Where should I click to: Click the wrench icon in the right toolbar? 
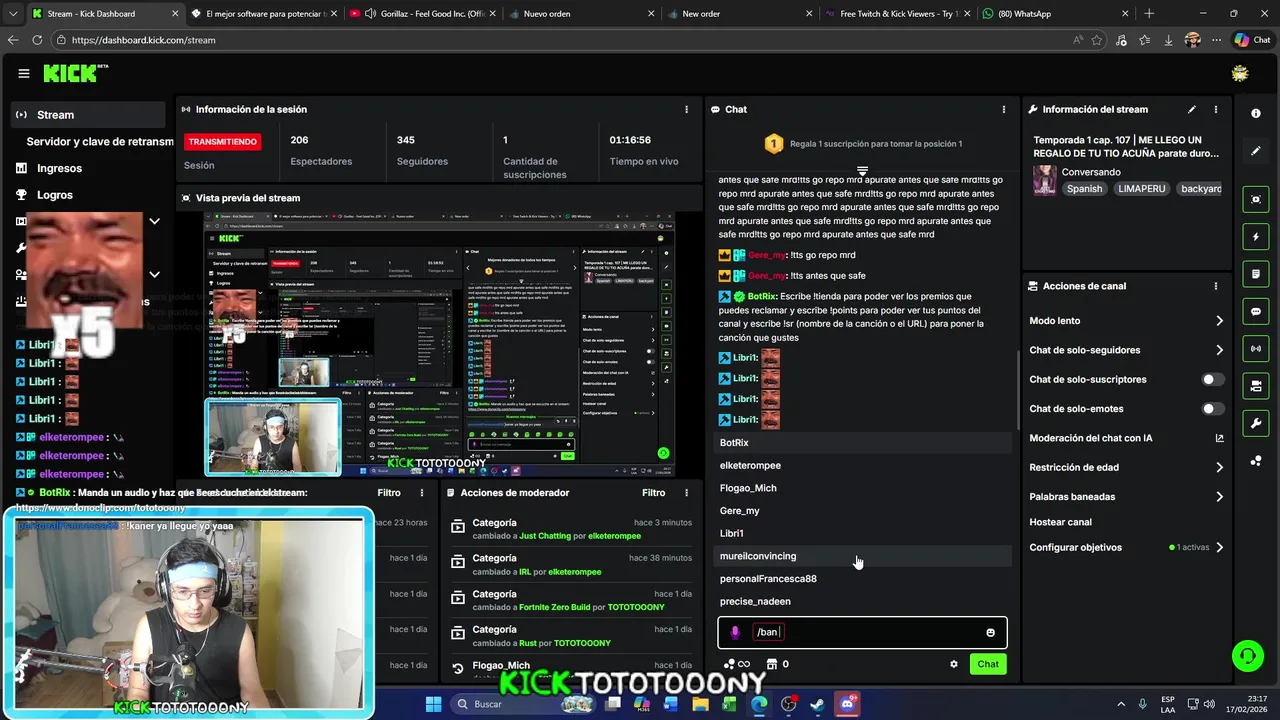(x=1256, y=423)
